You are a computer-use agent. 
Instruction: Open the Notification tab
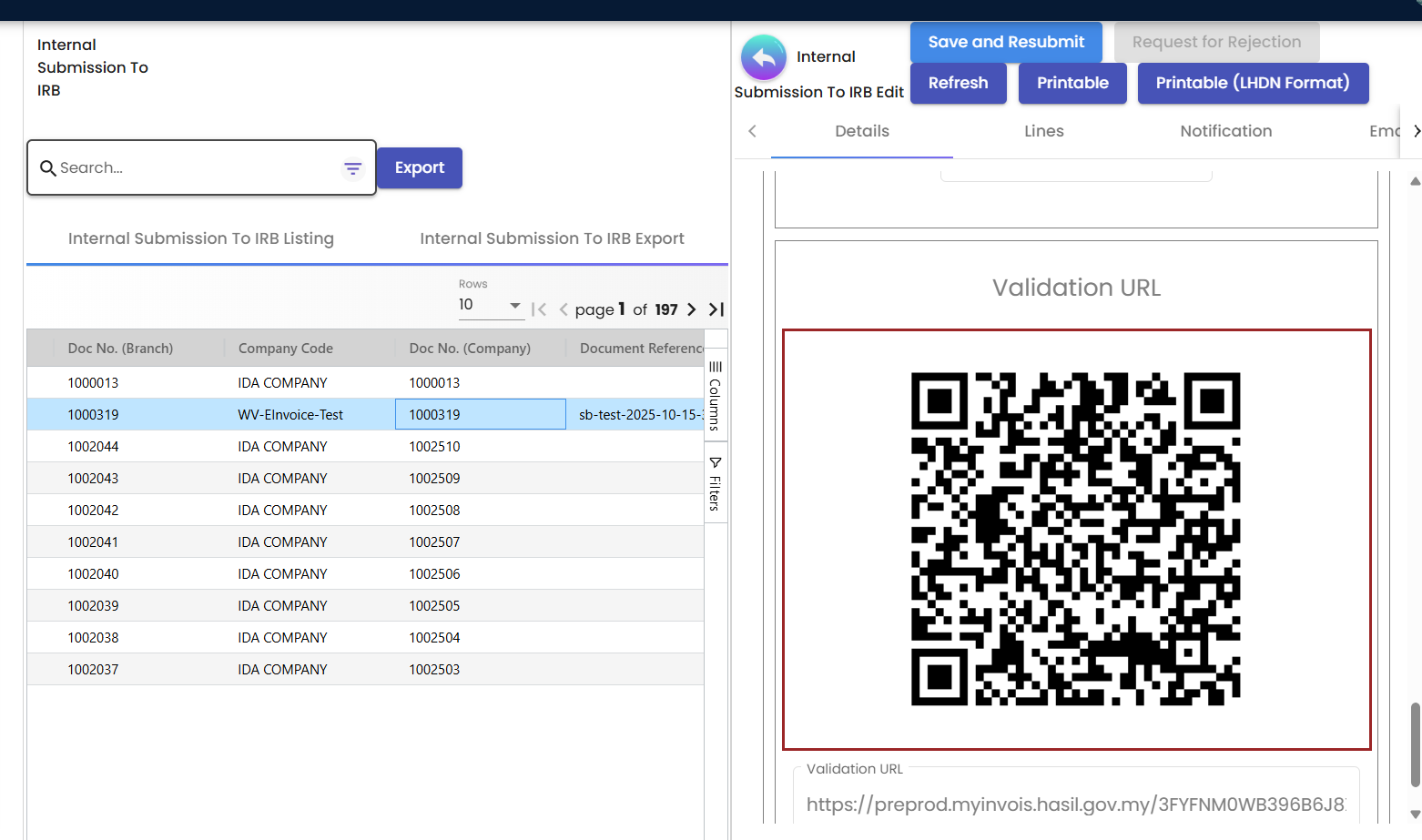(1225, 131)
